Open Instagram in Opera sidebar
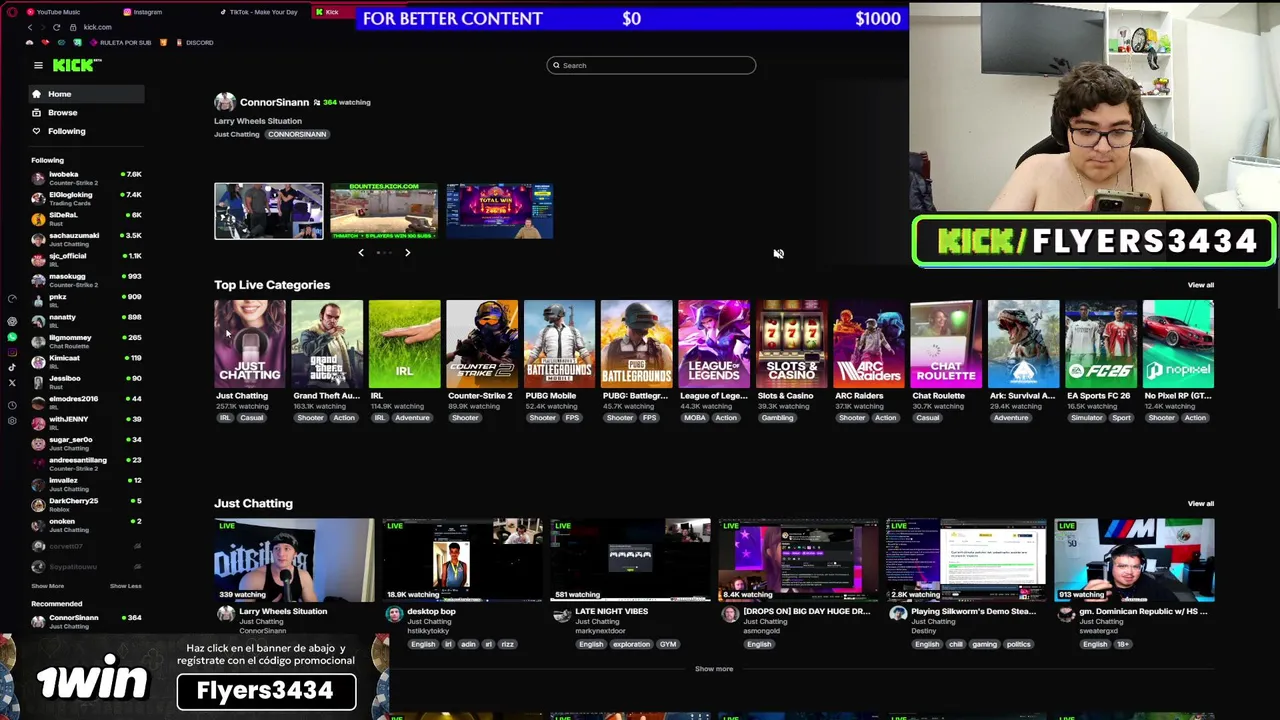Image resolution: width=1280 pixels, height=720 pixels. [x=12, y=352]
